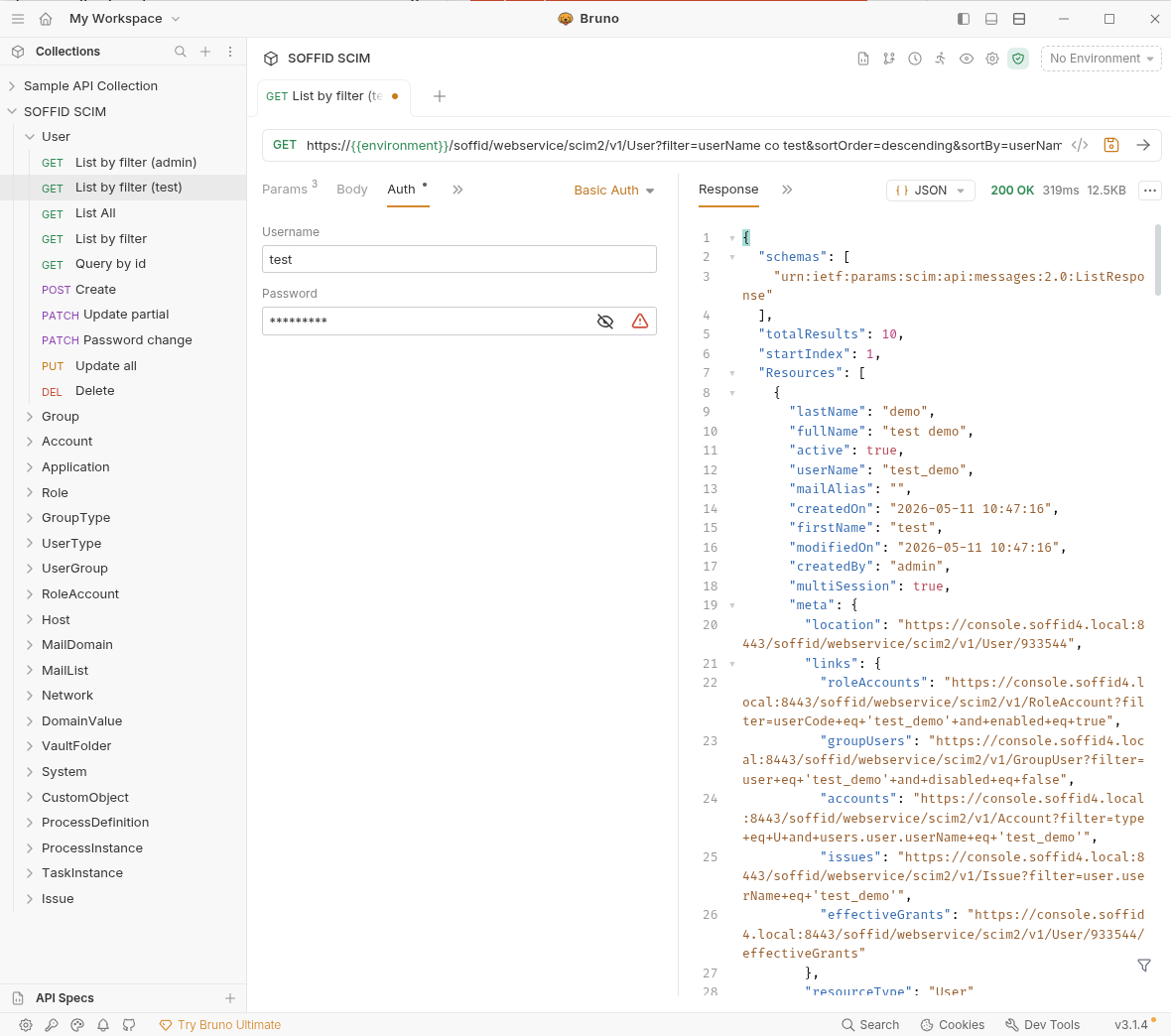Open the Collections three-dot options menu
The image size is (1171, 1036).
[230, 52]
